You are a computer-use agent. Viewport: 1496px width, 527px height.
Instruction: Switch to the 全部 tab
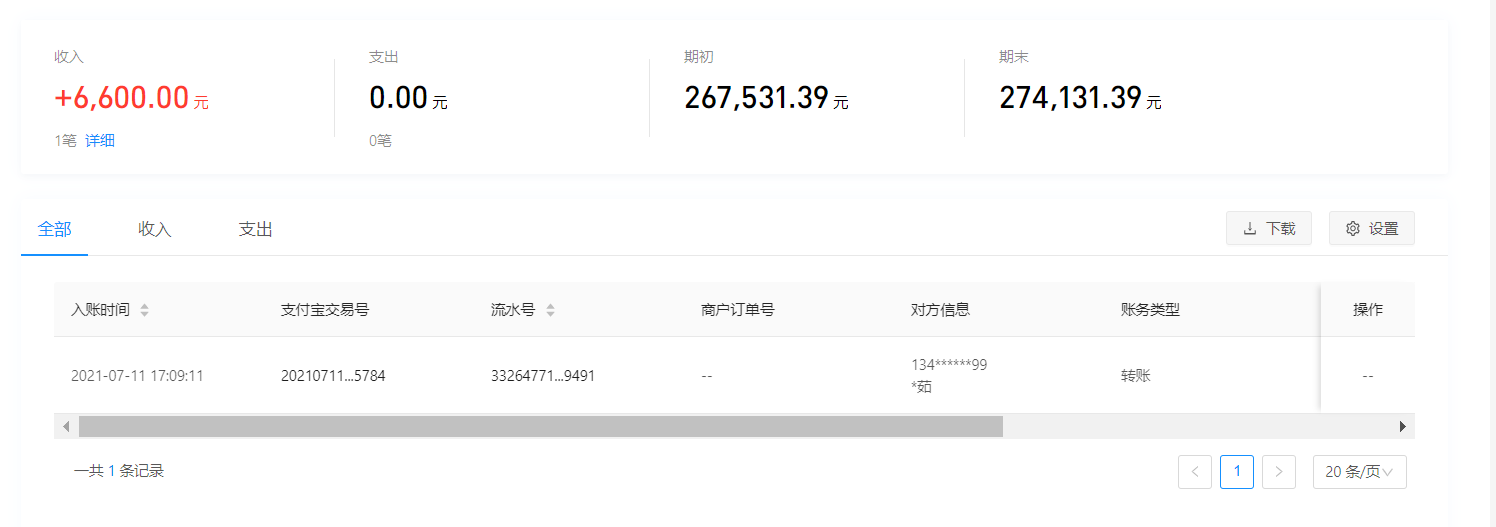pos(54,229)
